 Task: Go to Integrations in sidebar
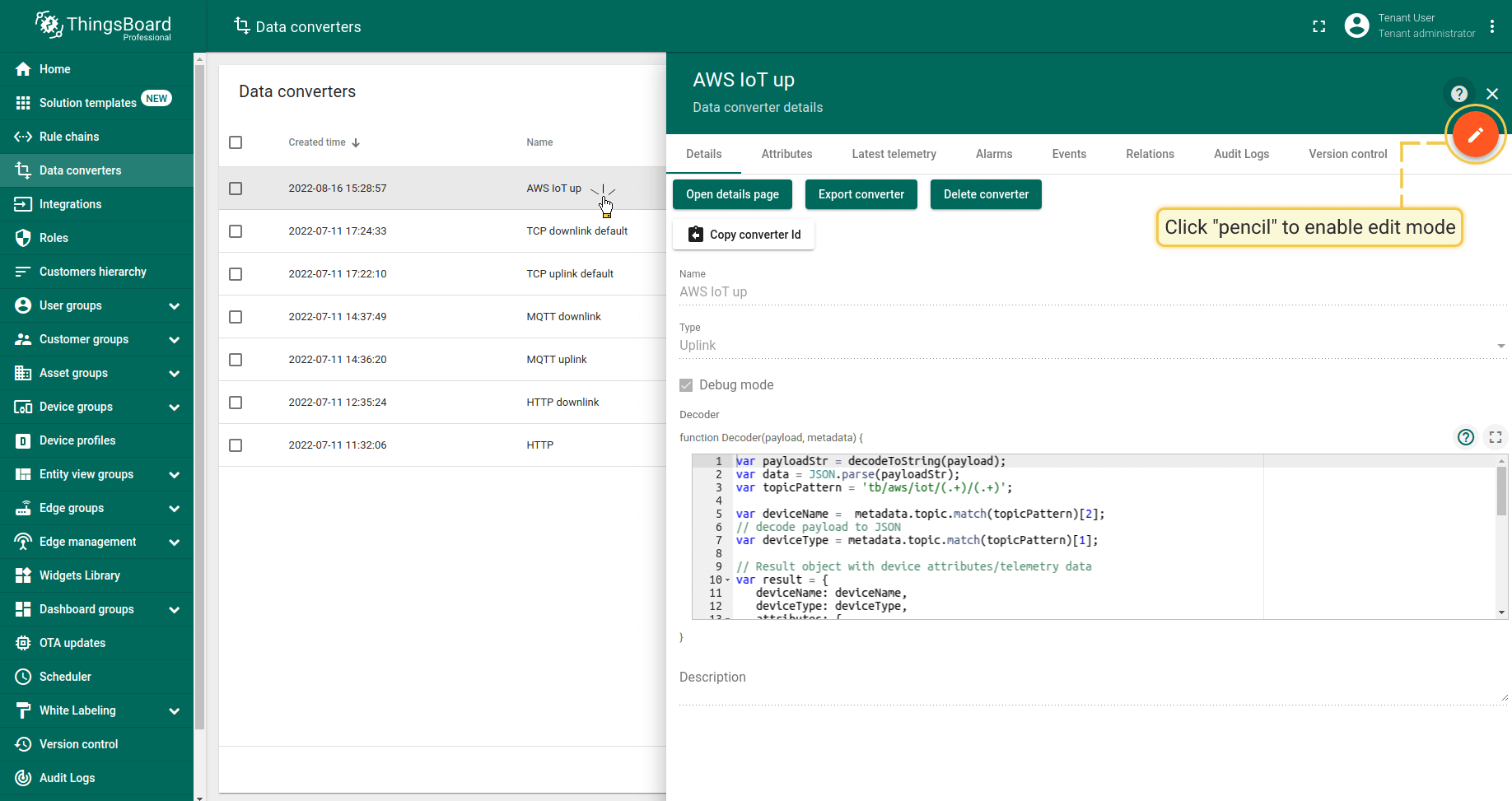(71, 204)
